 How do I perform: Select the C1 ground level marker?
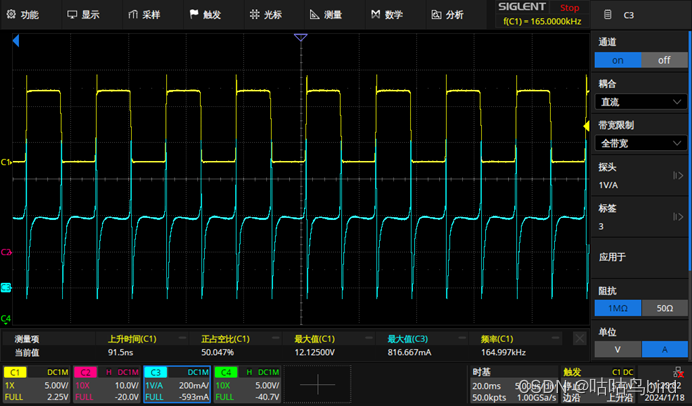6,162
